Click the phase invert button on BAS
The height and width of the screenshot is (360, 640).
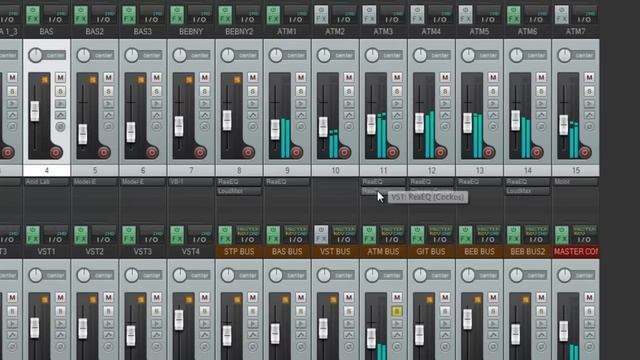(x=60, y=127)
